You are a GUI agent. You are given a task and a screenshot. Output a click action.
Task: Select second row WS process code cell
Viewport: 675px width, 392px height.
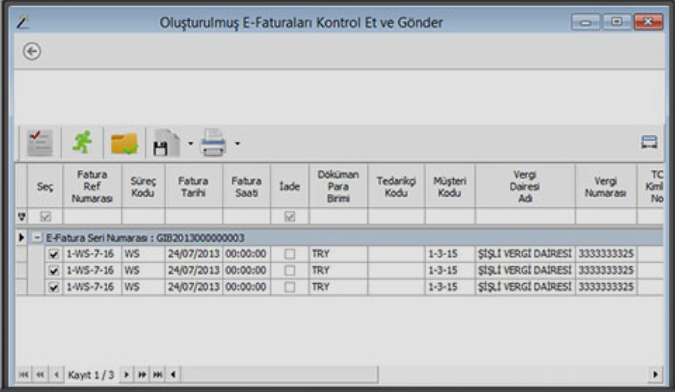coord(143,270)
